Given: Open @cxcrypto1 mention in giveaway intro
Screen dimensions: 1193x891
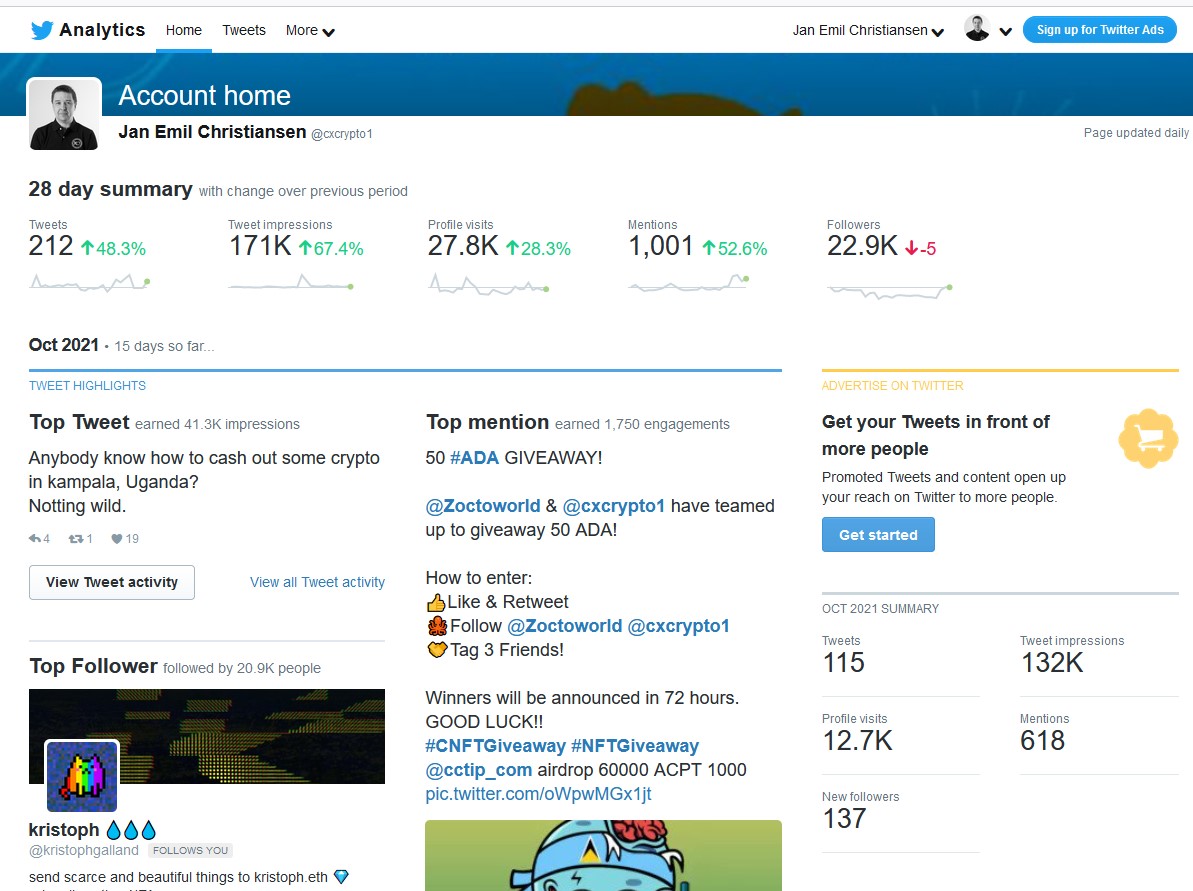Looking at the screenshot, I should click(x=614, y=506).
